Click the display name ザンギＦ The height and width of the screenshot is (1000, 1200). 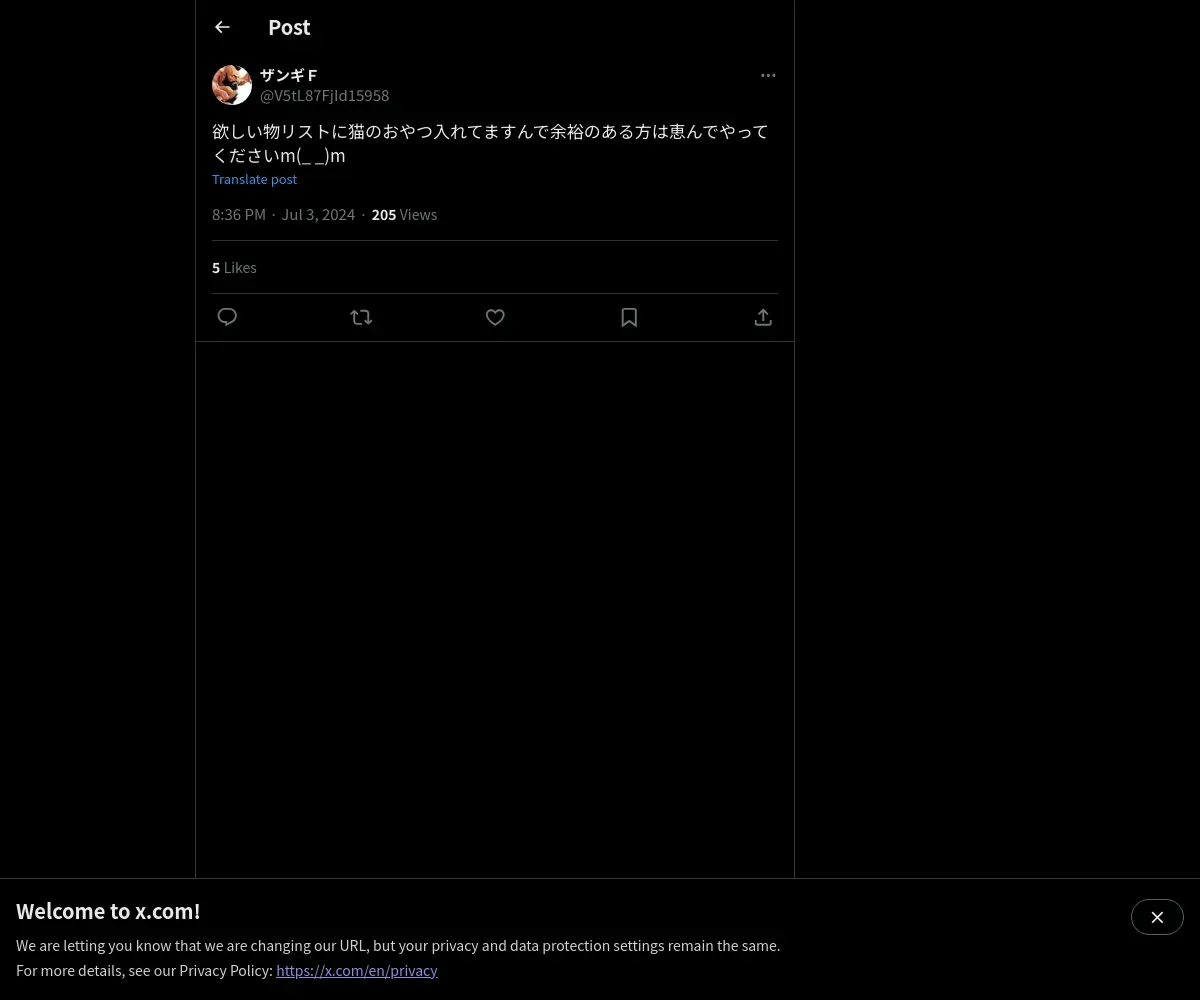289,75
